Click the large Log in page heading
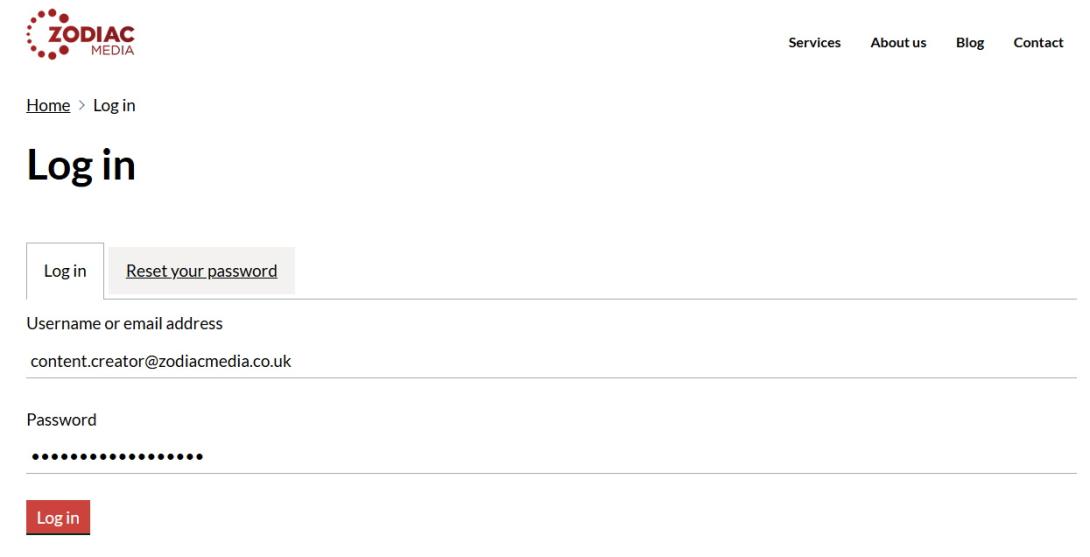The image size is (1090, 557). 81,166
